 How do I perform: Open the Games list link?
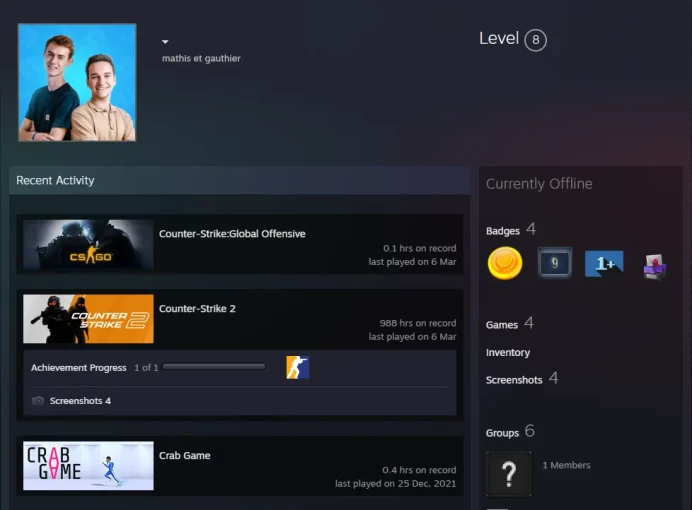502,325
